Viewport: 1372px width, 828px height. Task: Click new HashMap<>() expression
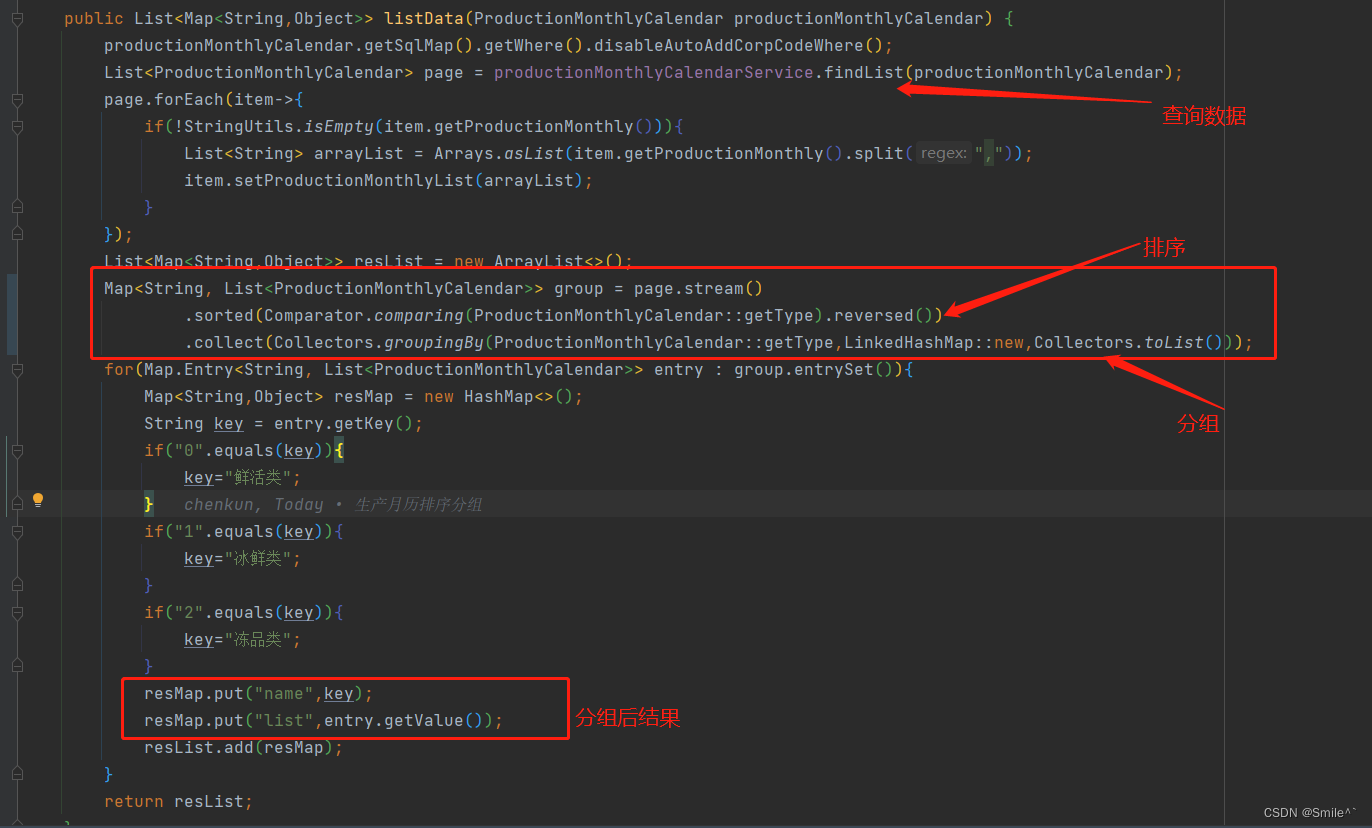point(499,397)
